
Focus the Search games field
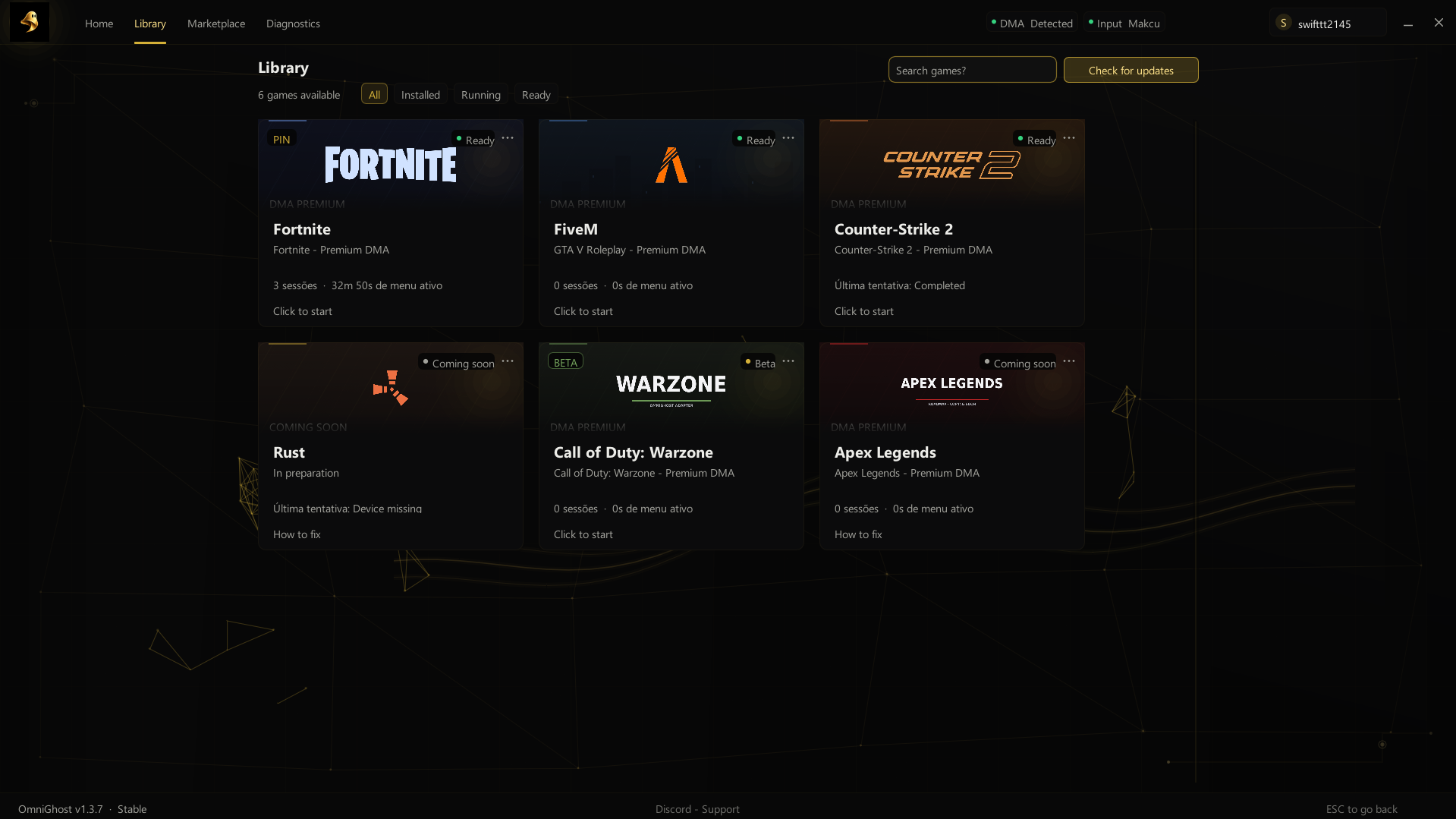(972, 70)
